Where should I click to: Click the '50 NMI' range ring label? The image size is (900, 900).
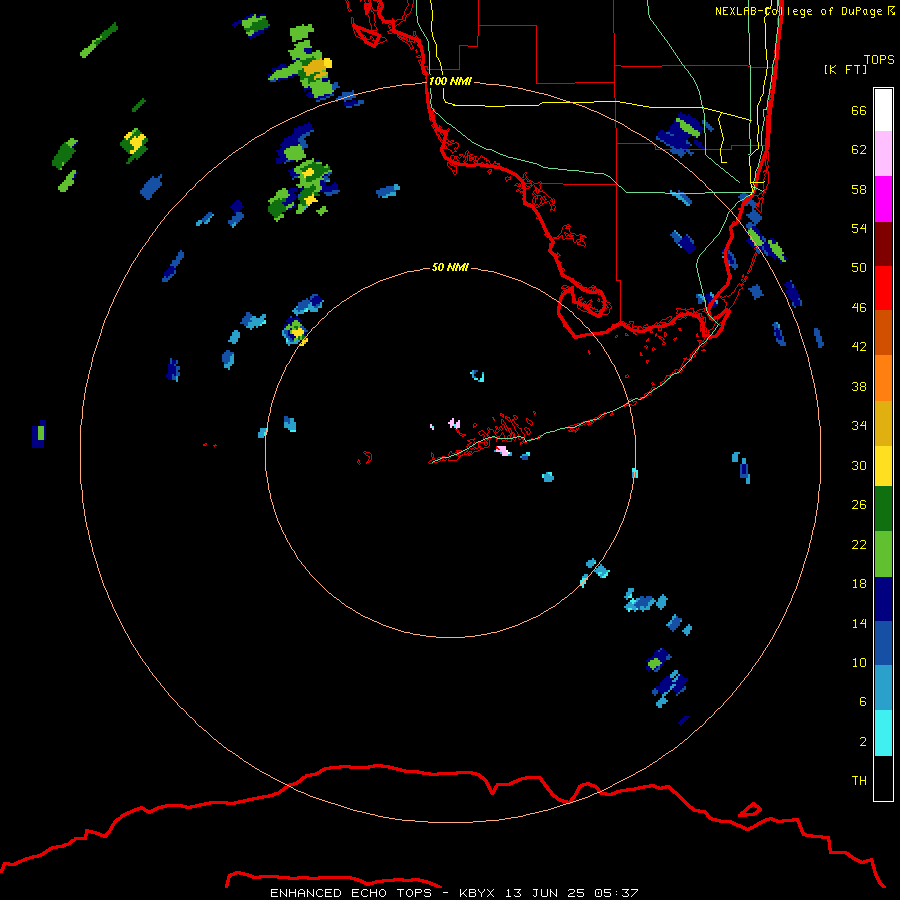point(450,267)
